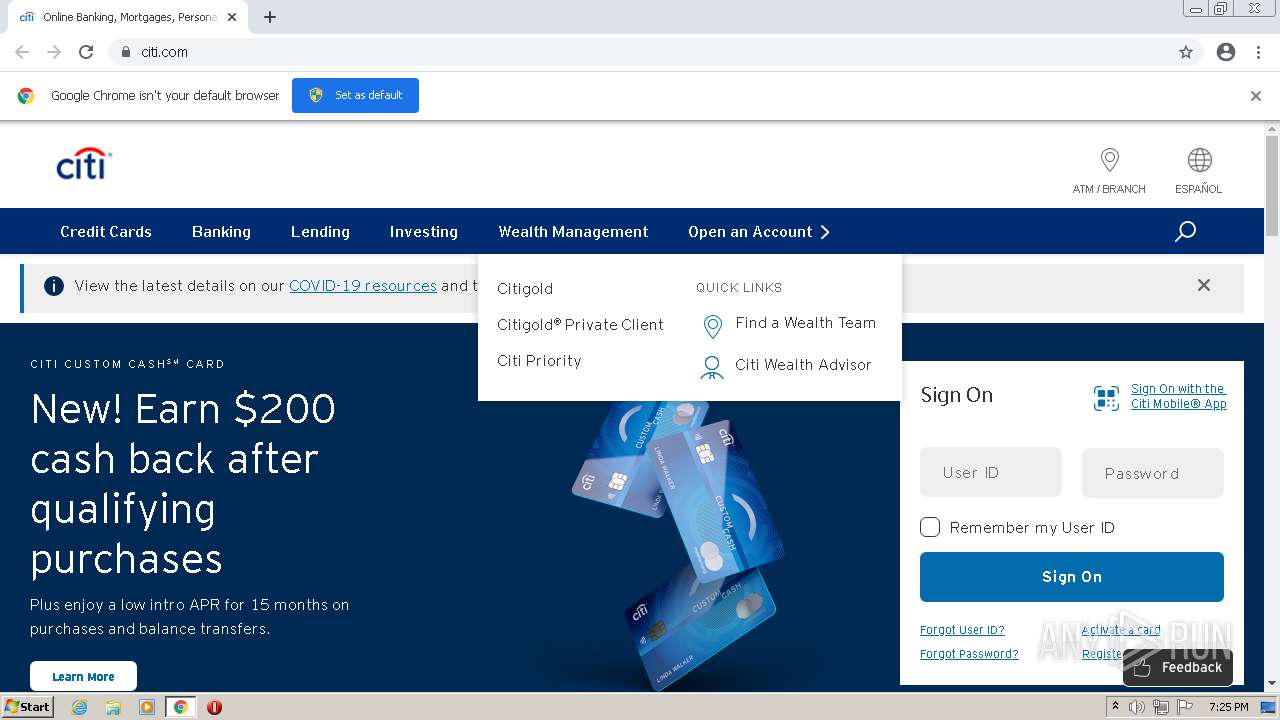Bookmark the page with the star icon
Image resolution: width=1280 pixels, height=720 pixels.
tap(1186, 52)
